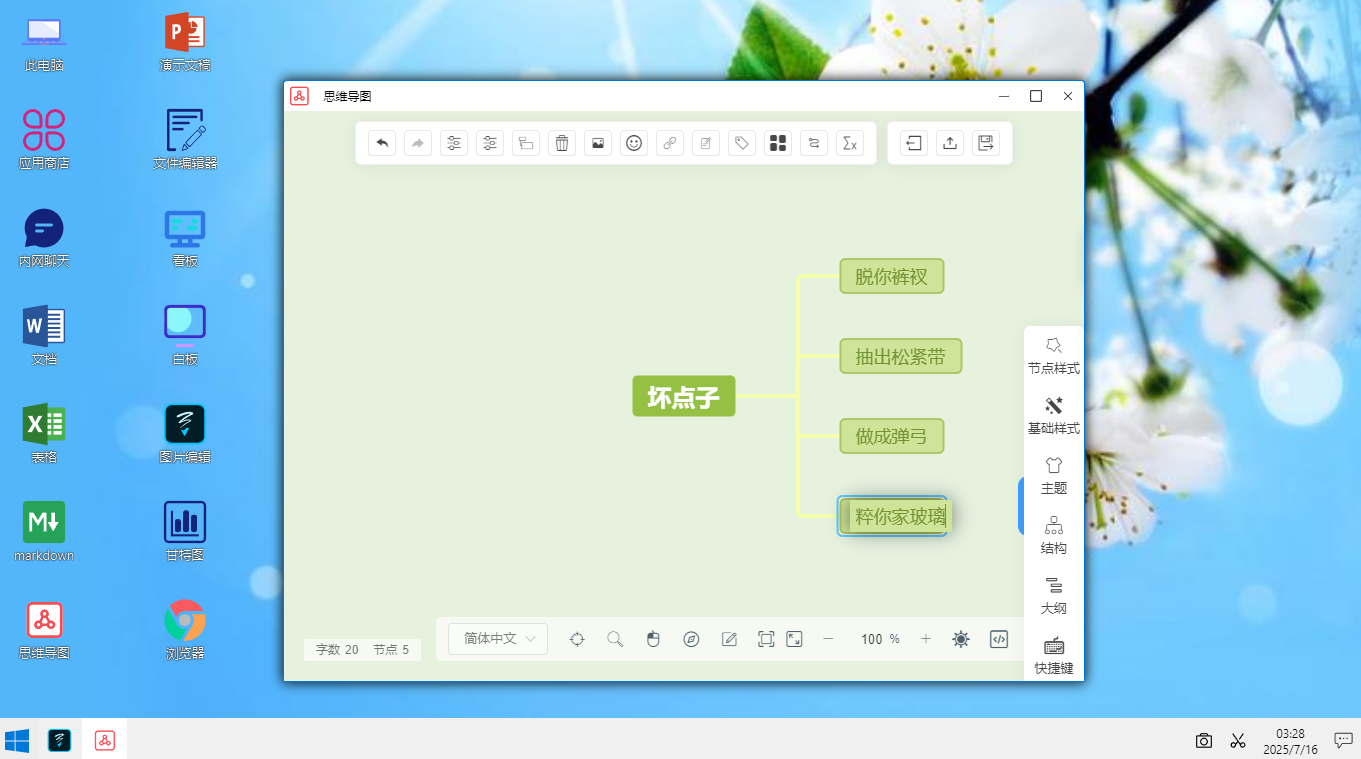
Task: Open the emoji icon picker
Action: (634, 143)
